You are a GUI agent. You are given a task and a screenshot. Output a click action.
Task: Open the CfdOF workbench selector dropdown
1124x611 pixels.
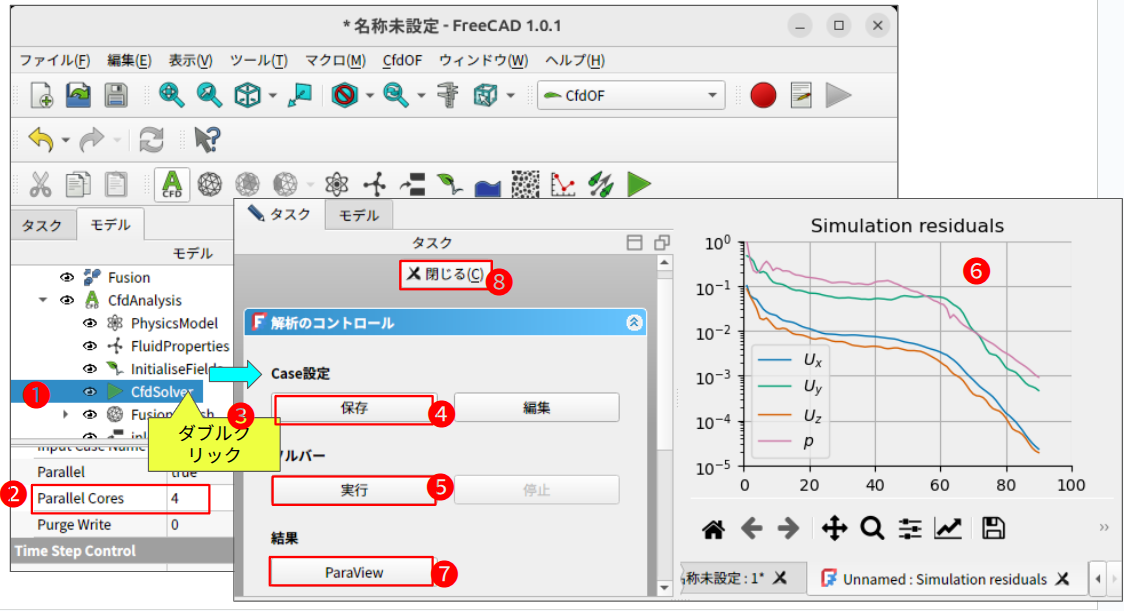[x=631, y=96]
